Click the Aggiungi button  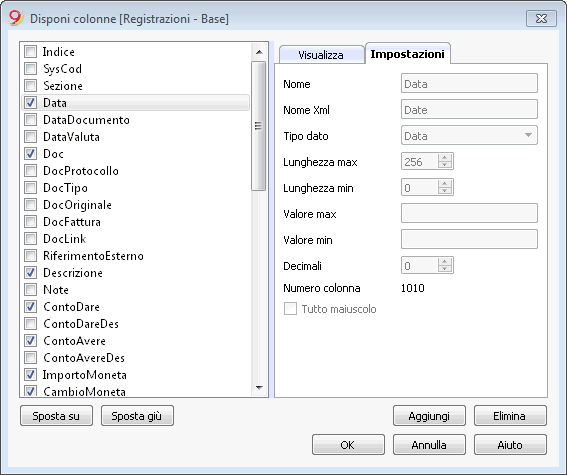(429, 416)
